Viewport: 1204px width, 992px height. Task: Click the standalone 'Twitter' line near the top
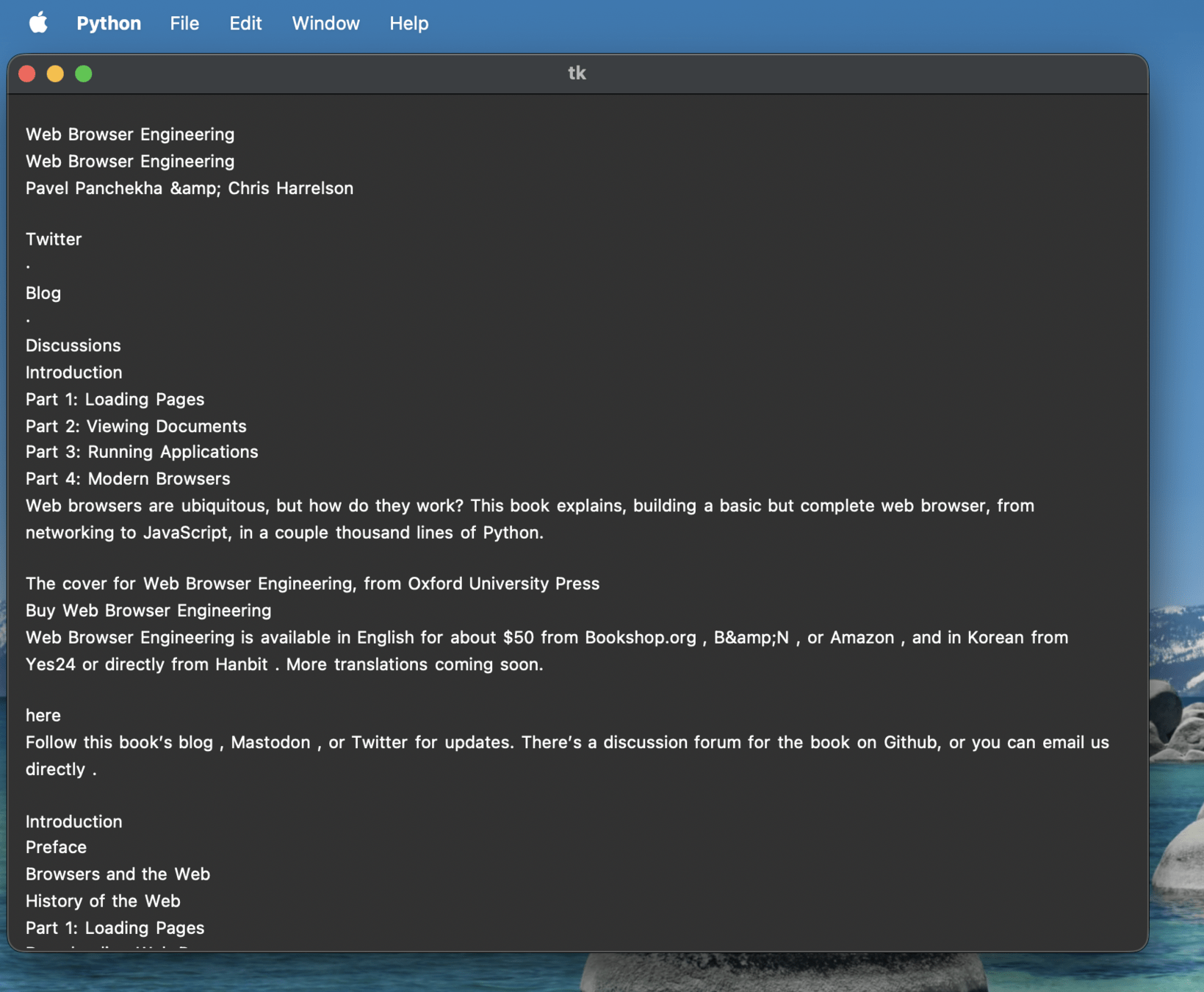(54, 240)
